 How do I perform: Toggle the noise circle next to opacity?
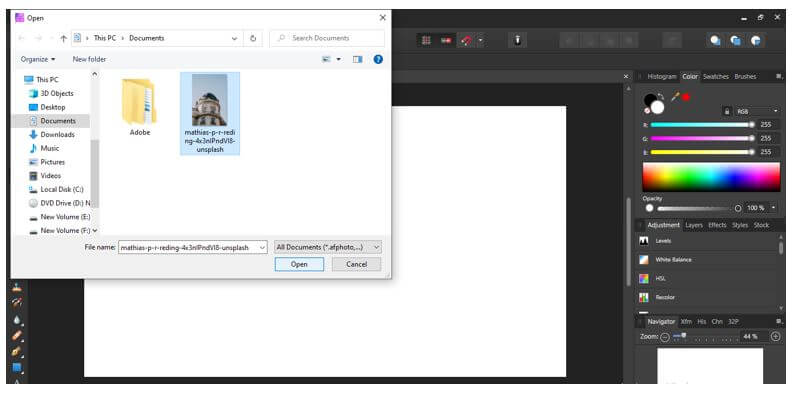click(738, 208)
